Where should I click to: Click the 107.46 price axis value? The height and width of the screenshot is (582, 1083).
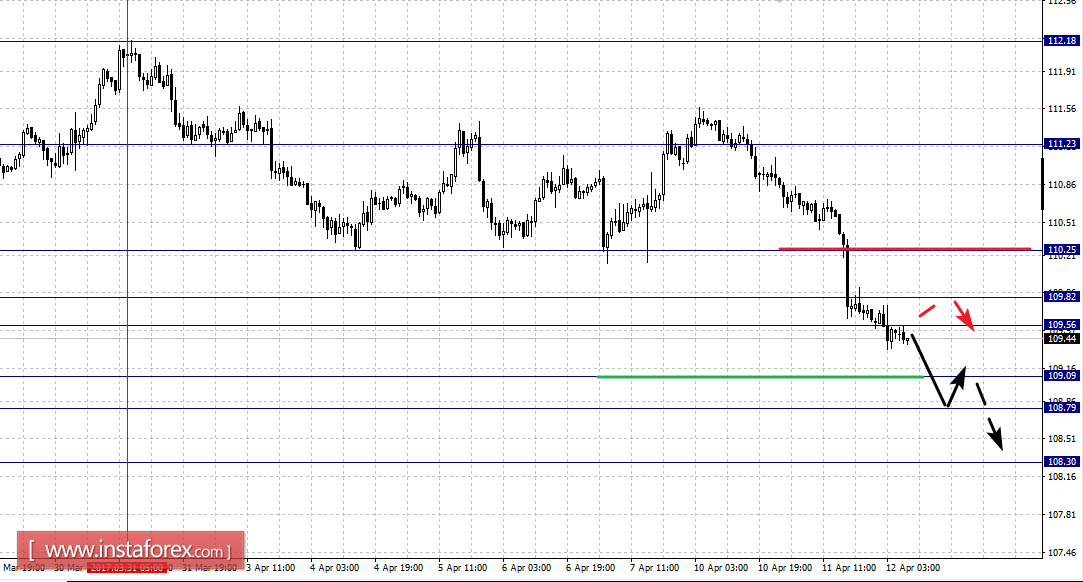tap(1062, 553)
